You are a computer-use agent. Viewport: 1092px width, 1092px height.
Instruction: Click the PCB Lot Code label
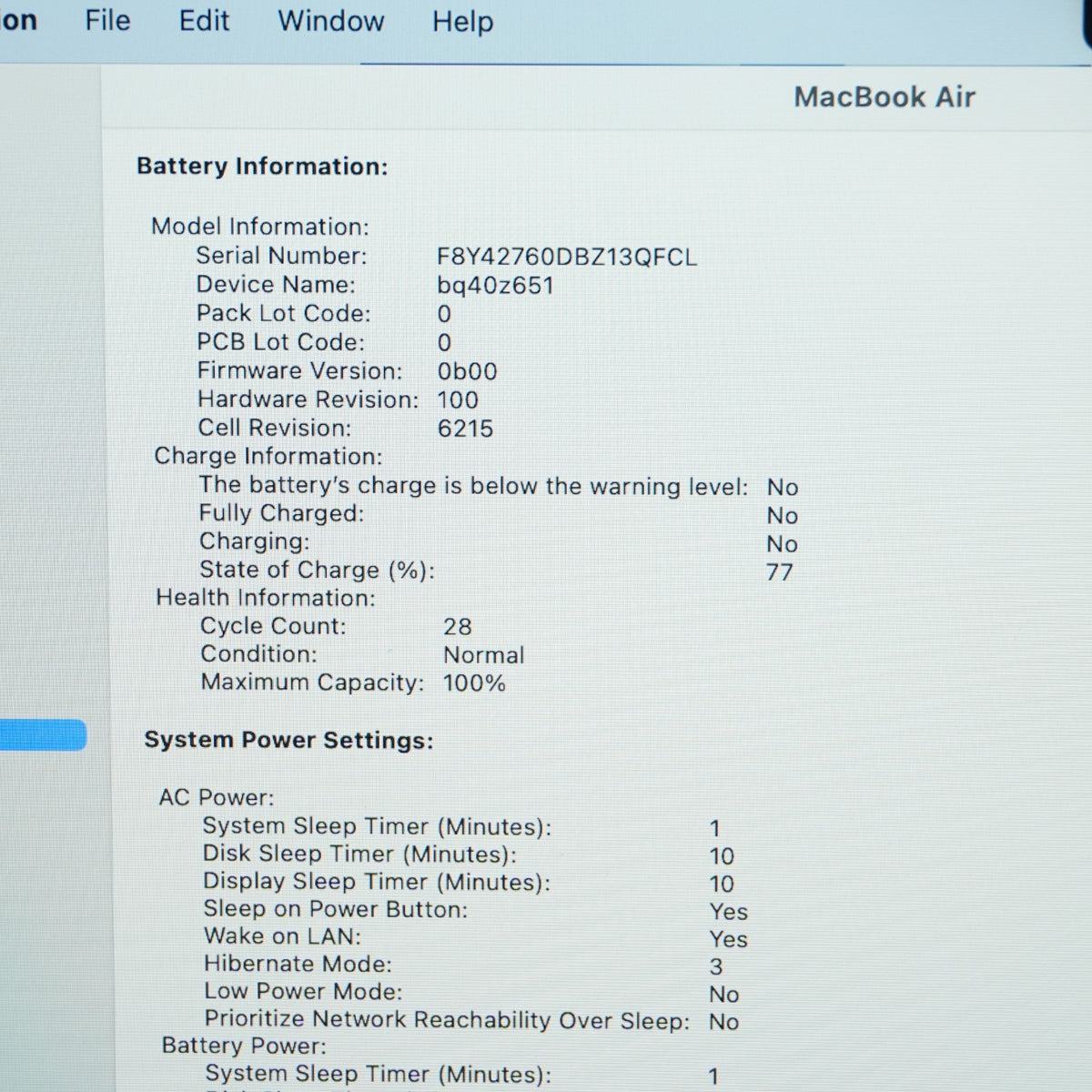(x=280, y=342)
